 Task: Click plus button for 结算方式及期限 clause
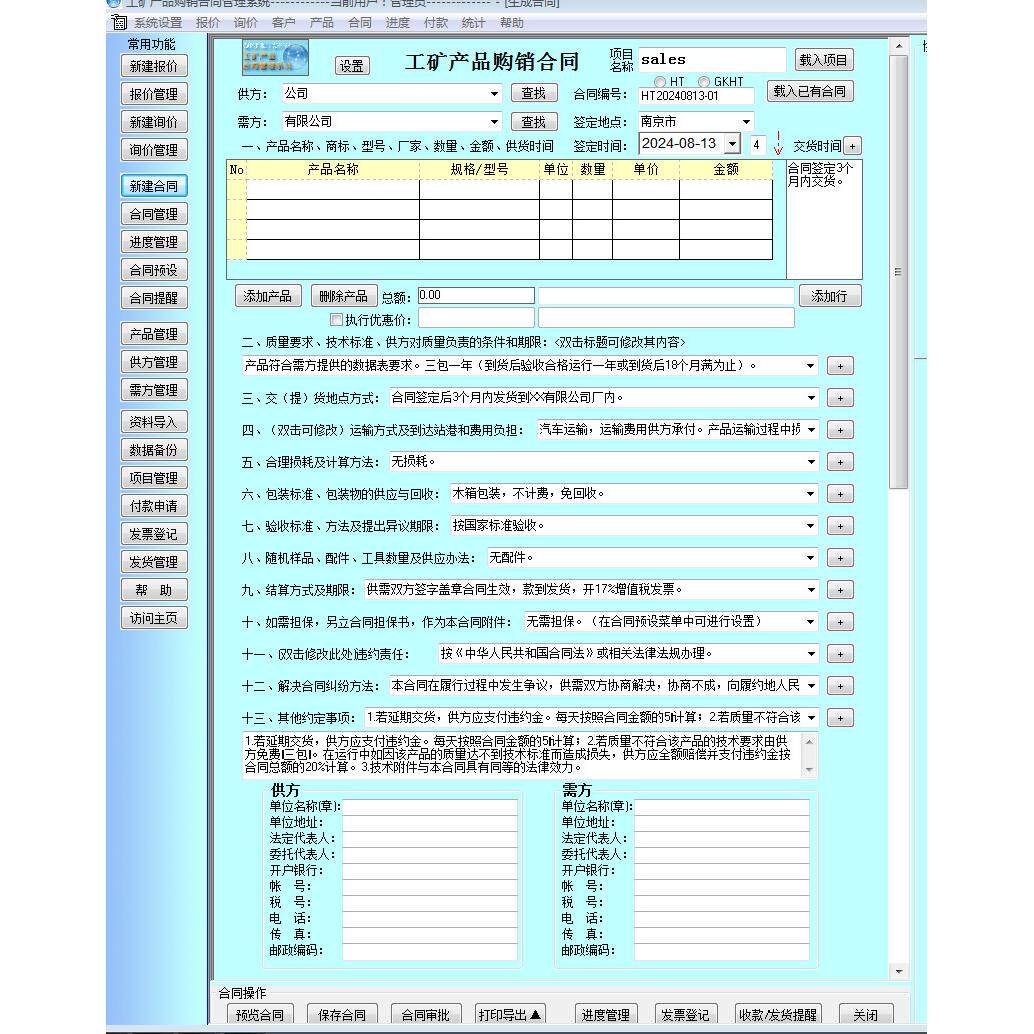840,590
